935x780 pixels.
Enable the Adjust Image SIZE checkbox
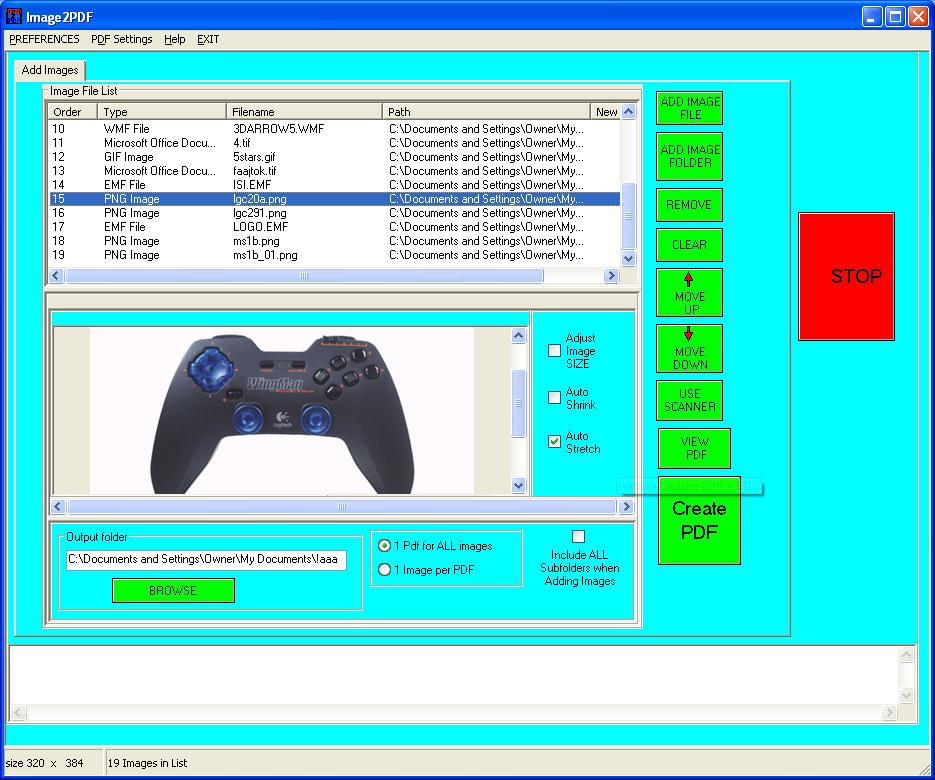[x=554, y=351]
